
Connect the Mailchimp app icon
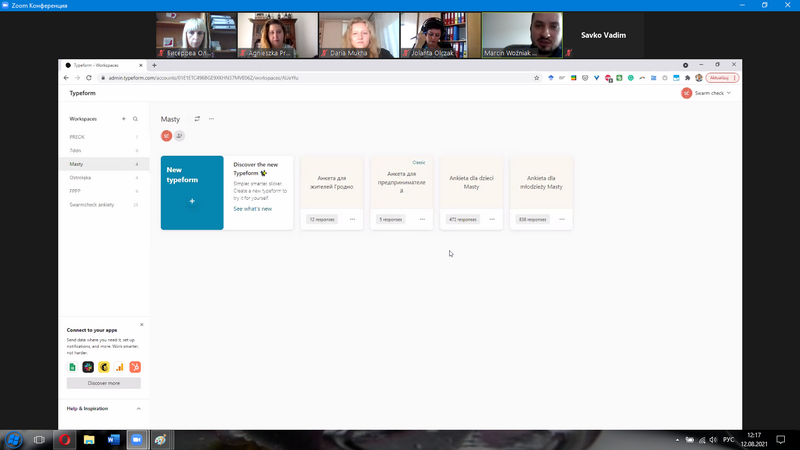pos(104,367)
